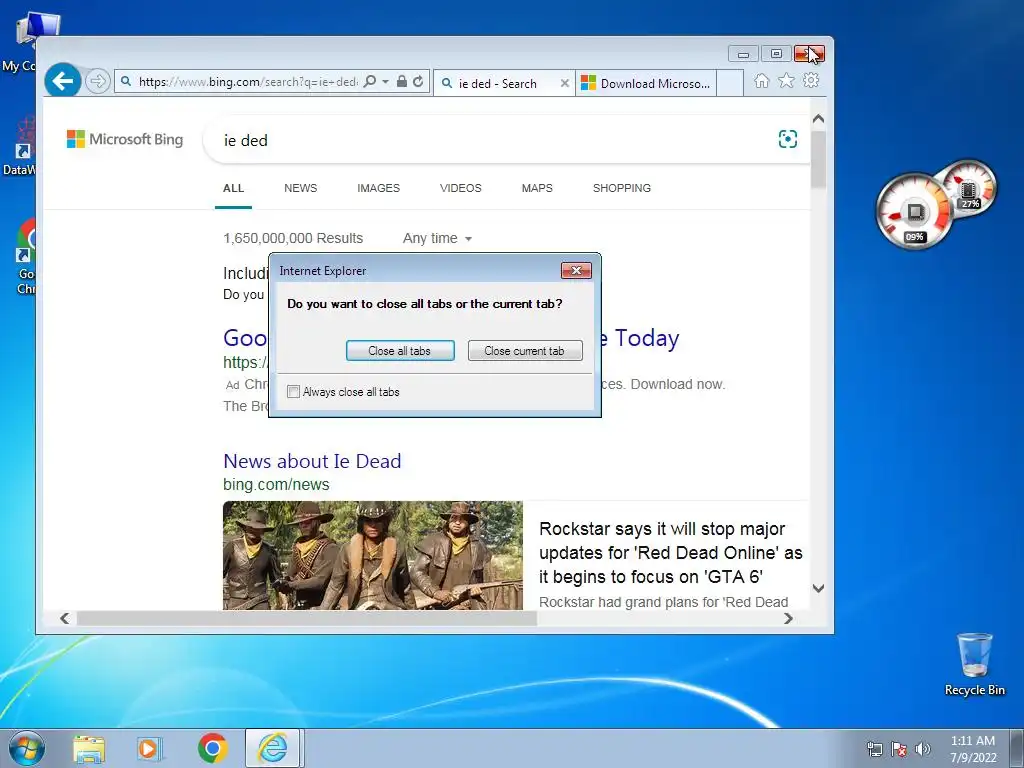Open the News about Ie Dead link
1024x768 pixels.
pyautogui.click(x=312, y=461)
